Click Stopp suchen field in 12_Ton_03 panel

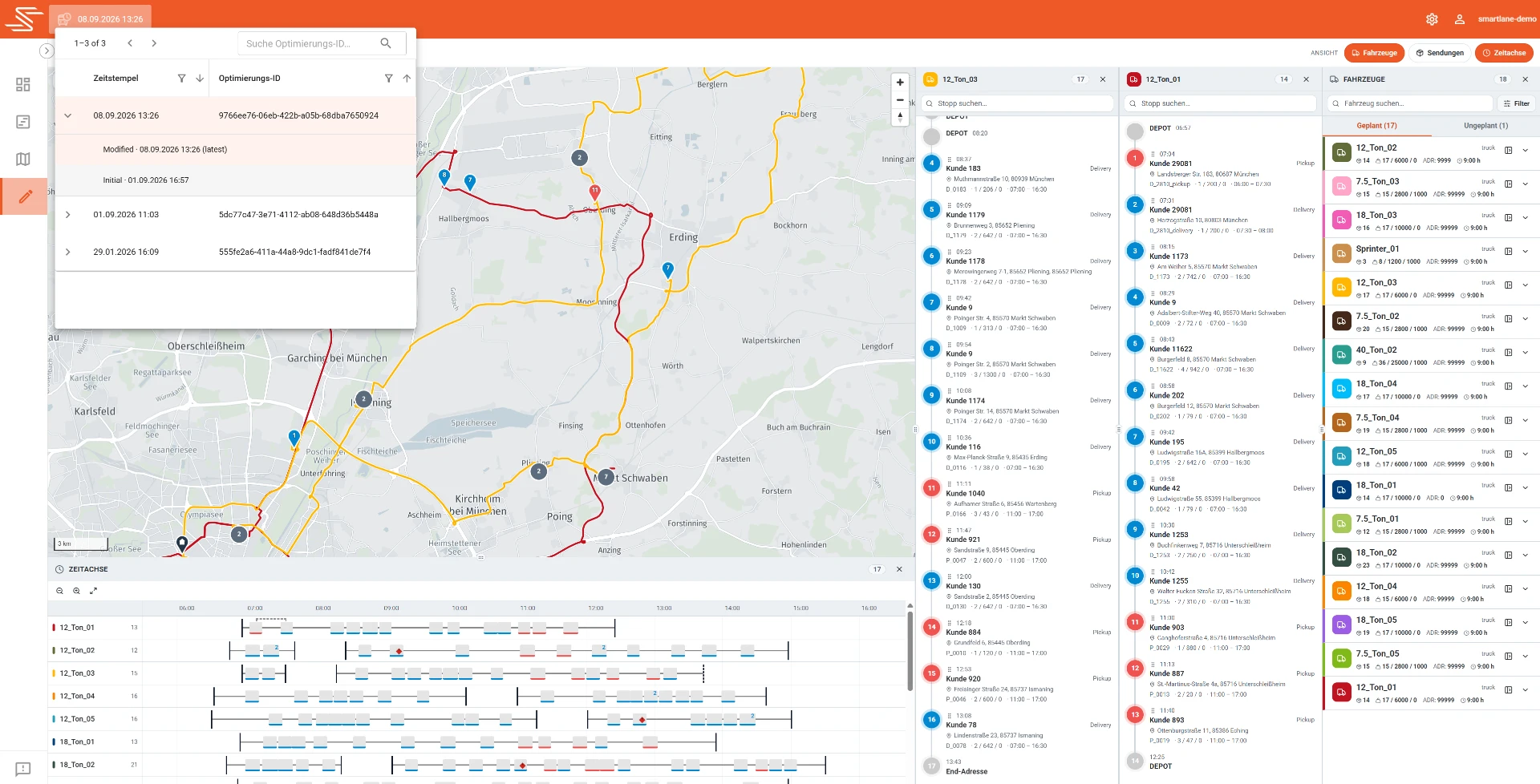(x=1017, y=103)
